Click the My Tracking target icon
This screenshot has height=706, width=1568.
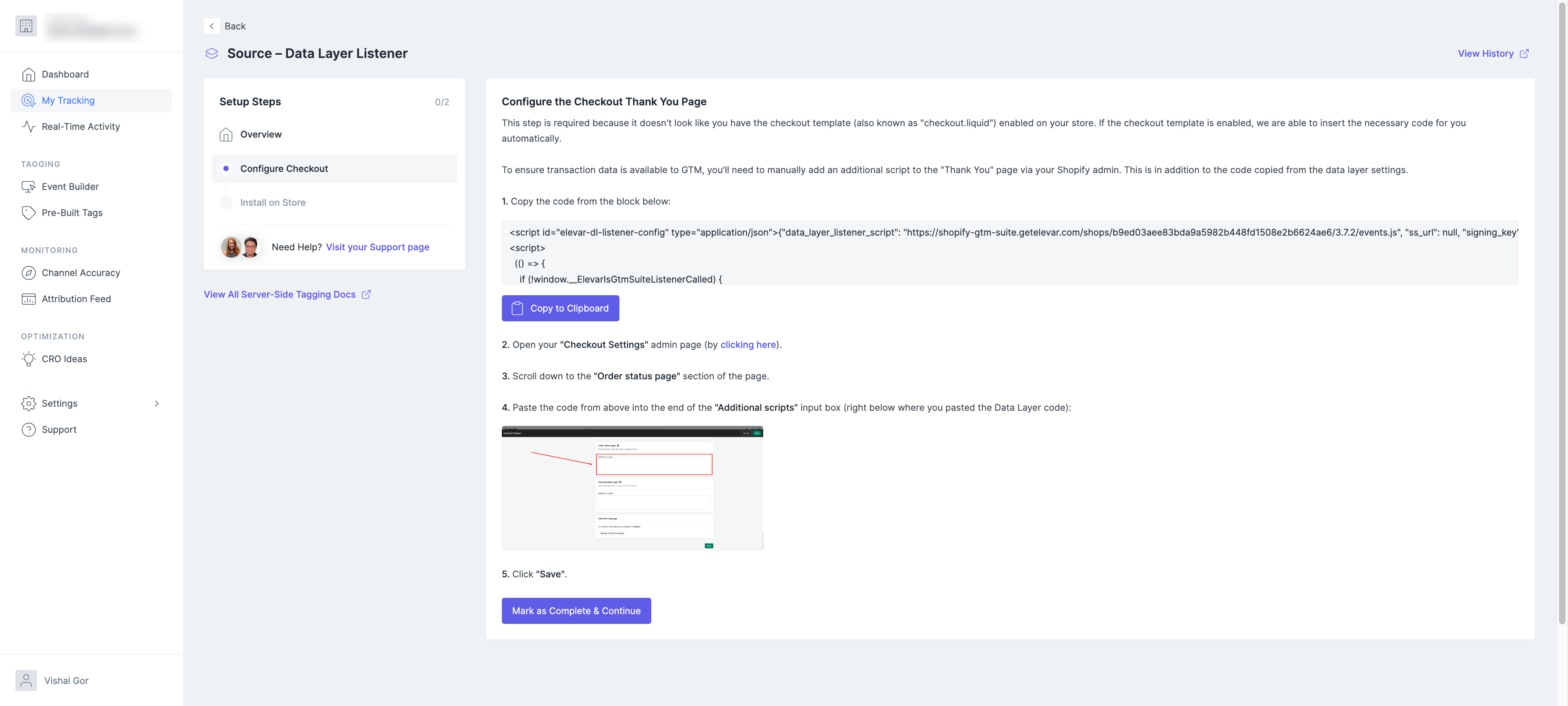pos(29,100)
